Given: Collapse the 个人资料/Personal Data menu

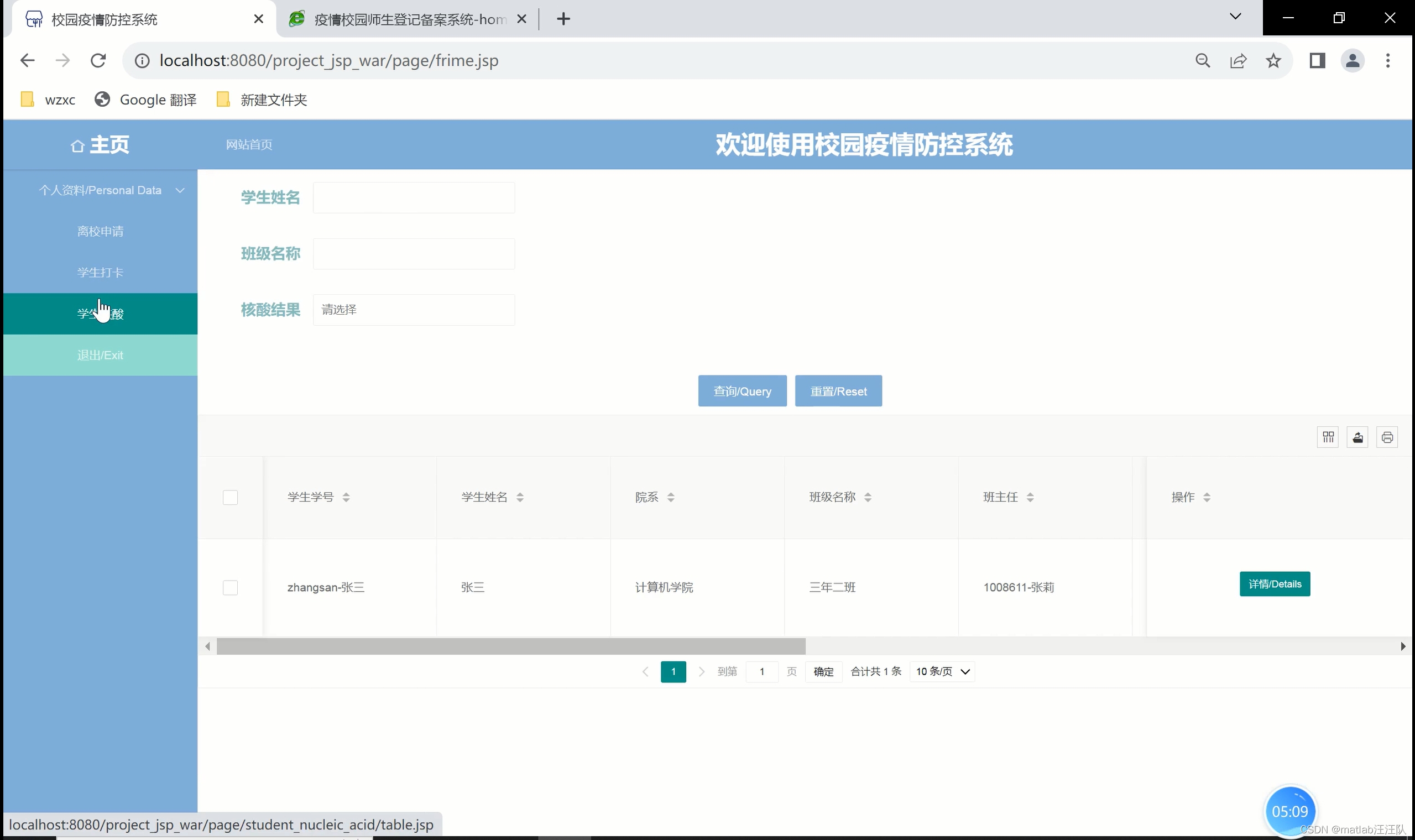Looking at the screenshot, I should point(100,190).
